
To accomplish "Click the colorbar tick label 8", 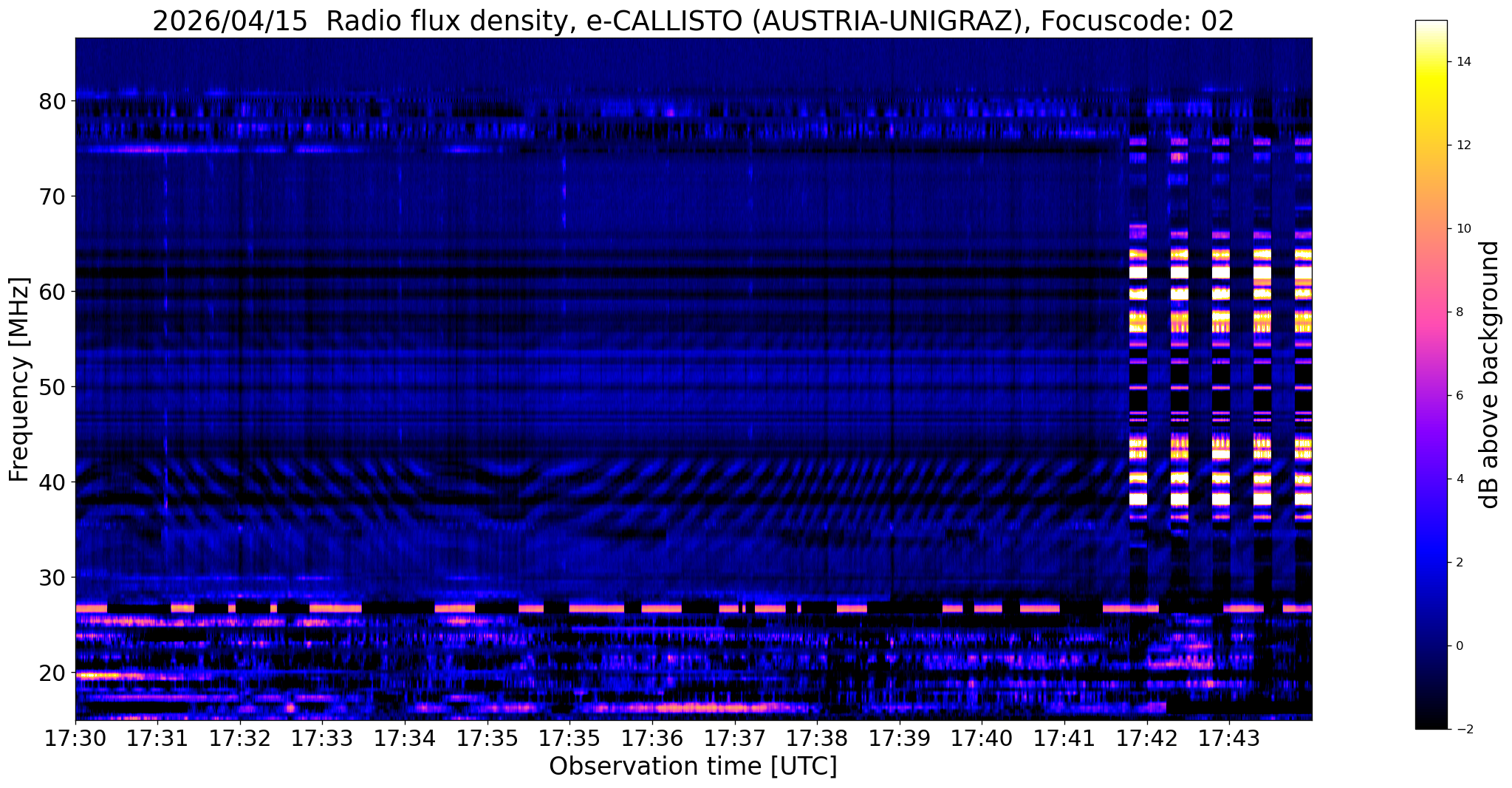I will [1459, 312].
